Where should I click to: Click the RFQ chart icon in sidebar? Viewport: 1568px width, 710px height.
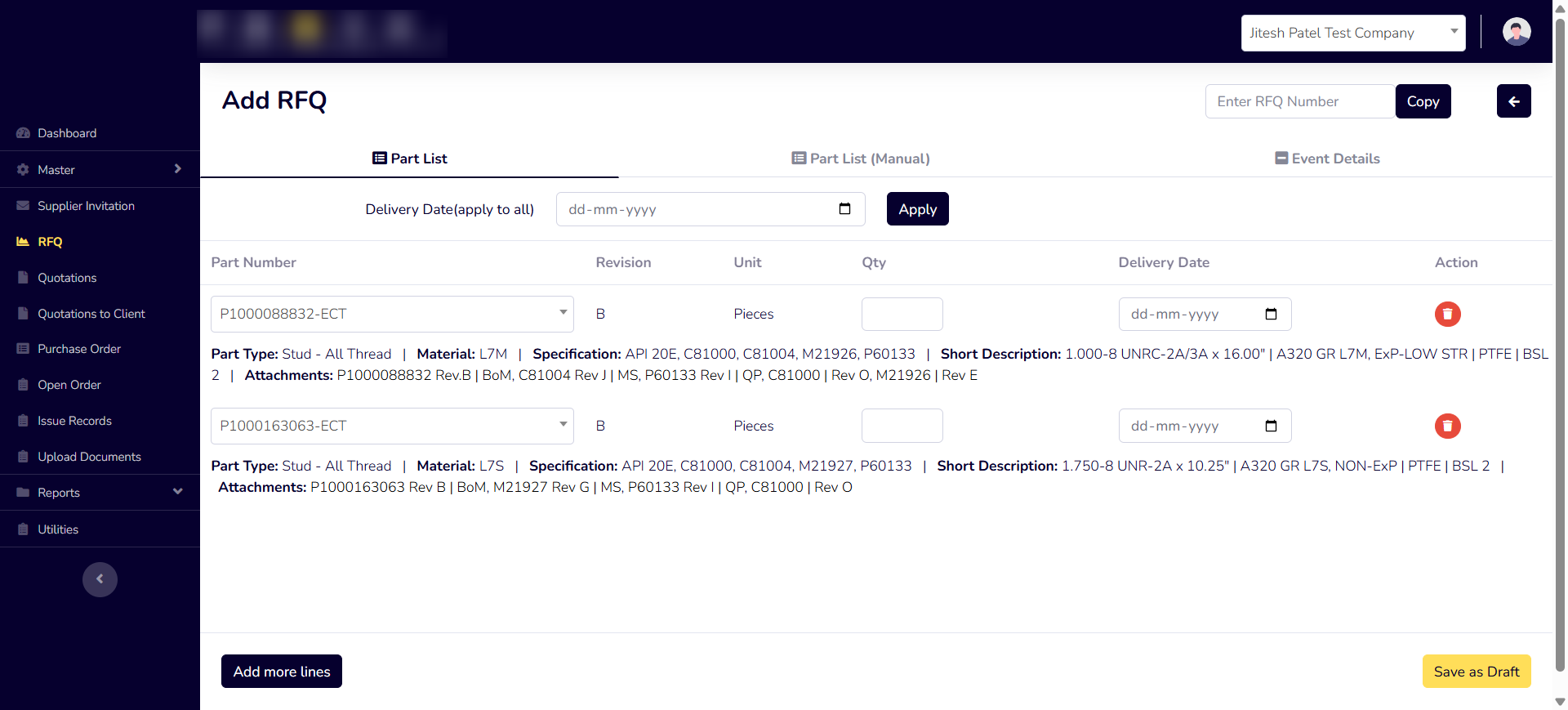pyautogui.click(x=23, y=242)
